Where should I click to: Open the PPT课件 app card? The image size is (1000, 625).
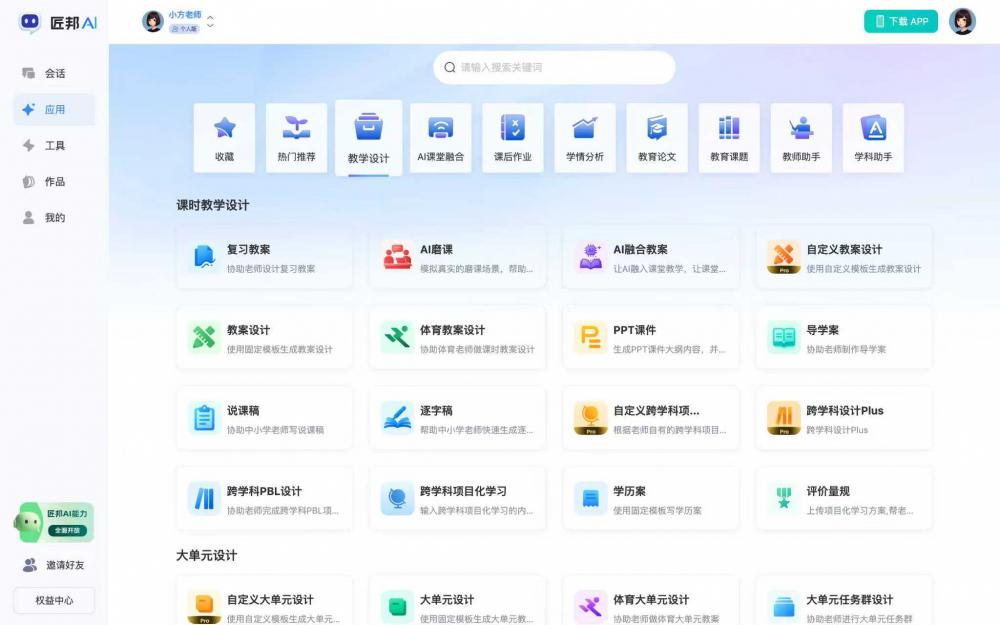pos(650,338)
